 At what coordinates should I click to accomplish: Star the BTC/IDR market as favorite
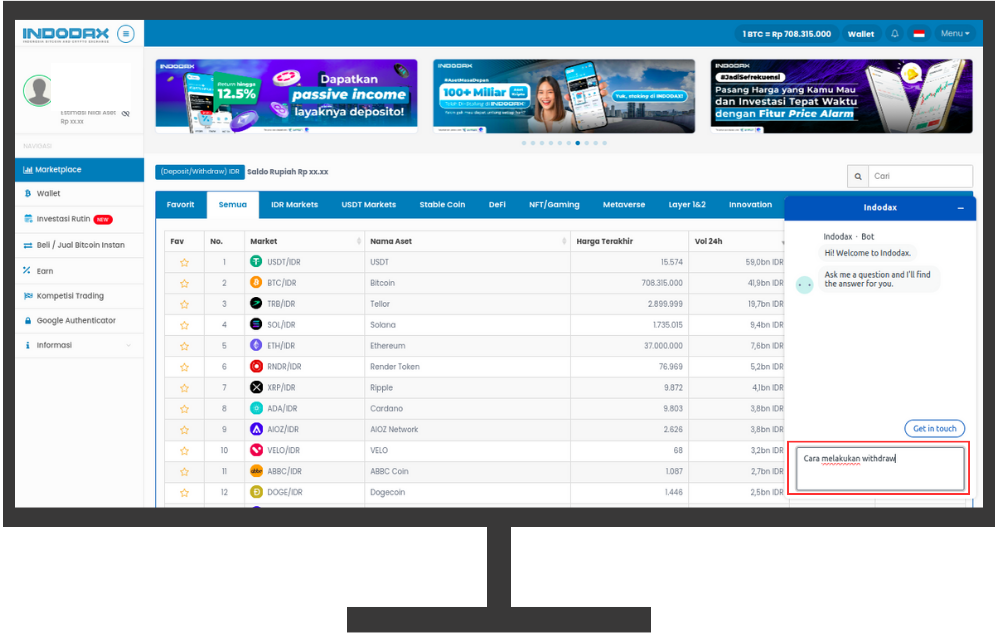(184, 283)
